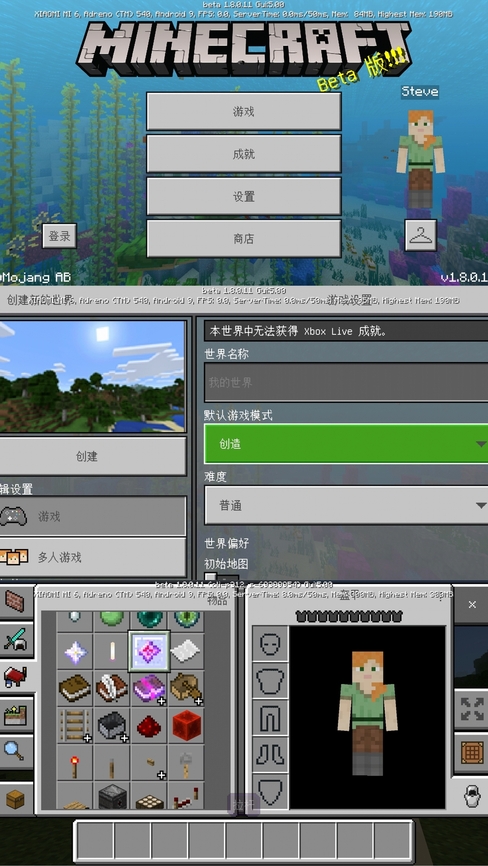Click the 默认游戏模式 label
The height and width of the screenshot is (866, 488).
[238, 415]
